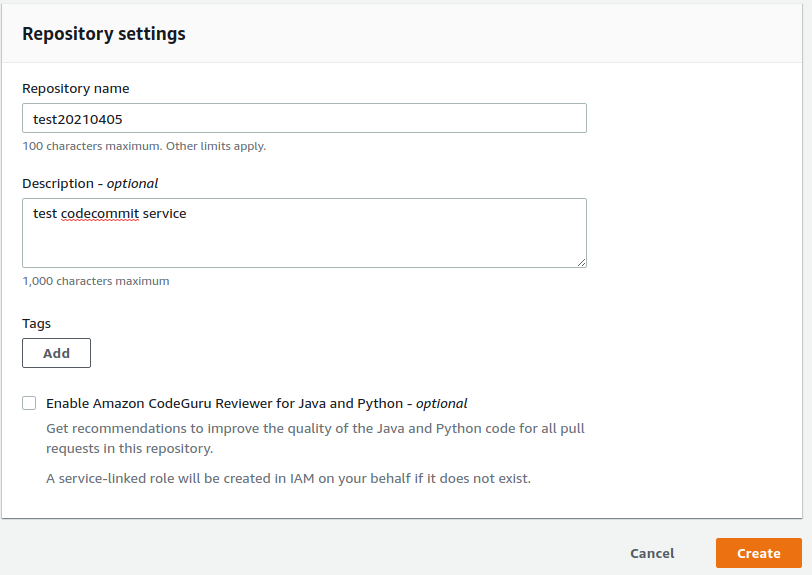The width and height of the screenshot is (812, 575).
Task: Click the Tags section label
Action: [x=36, y=324]
